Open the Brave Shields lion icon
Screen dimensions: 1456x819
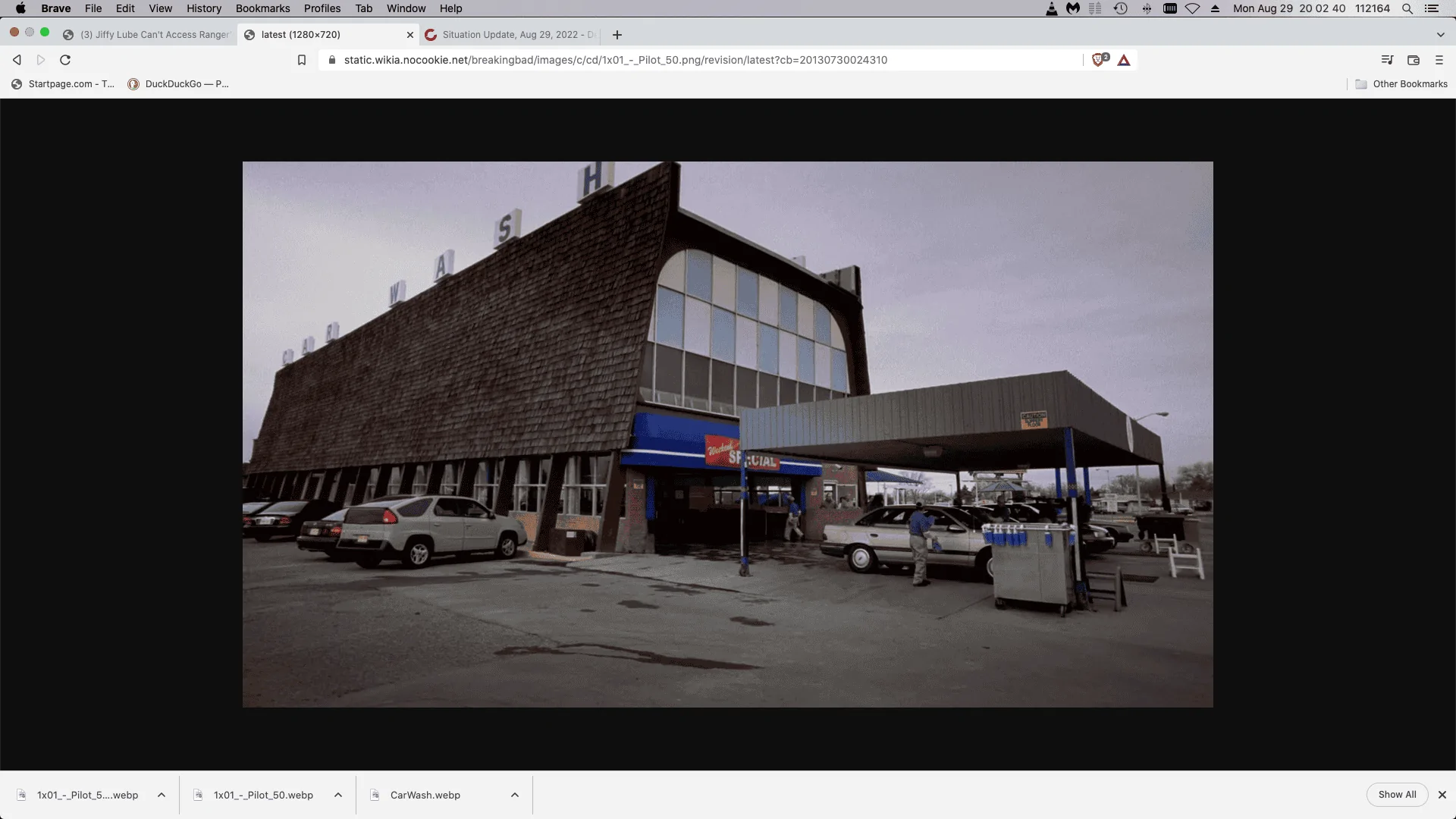click(1100, 60)
